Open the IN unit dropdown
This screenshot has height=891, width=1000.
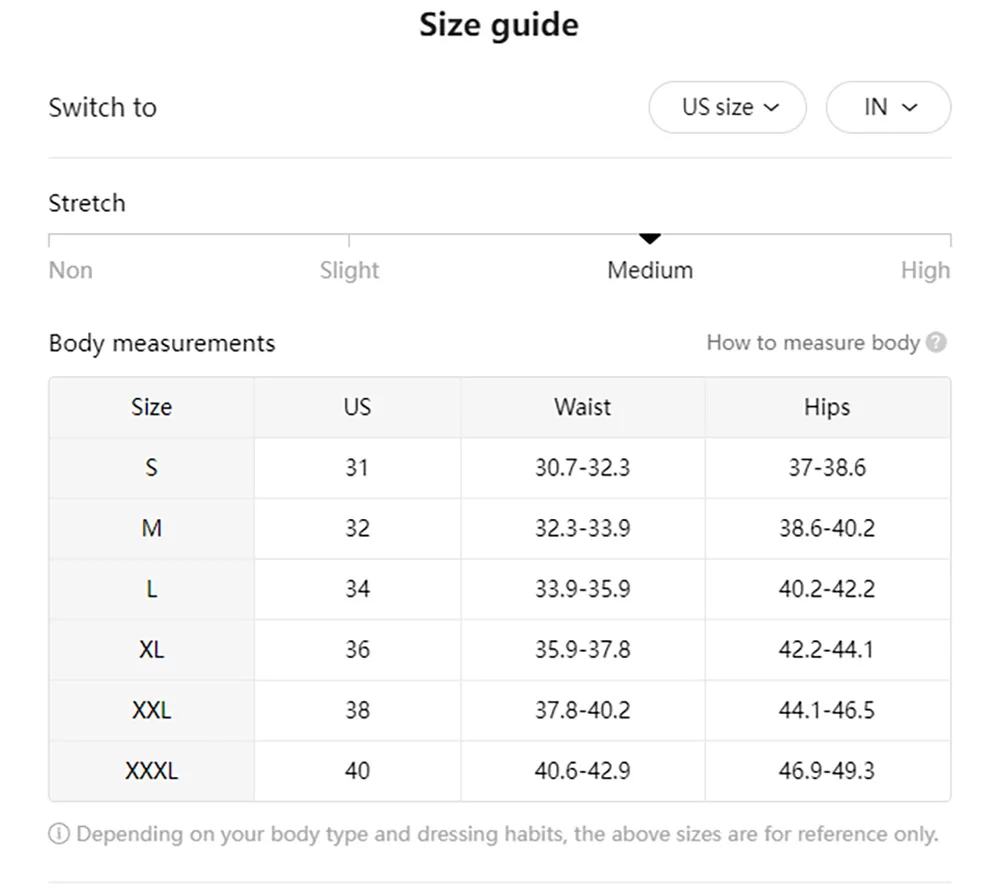pyautogui.click(x=888, y=107)
